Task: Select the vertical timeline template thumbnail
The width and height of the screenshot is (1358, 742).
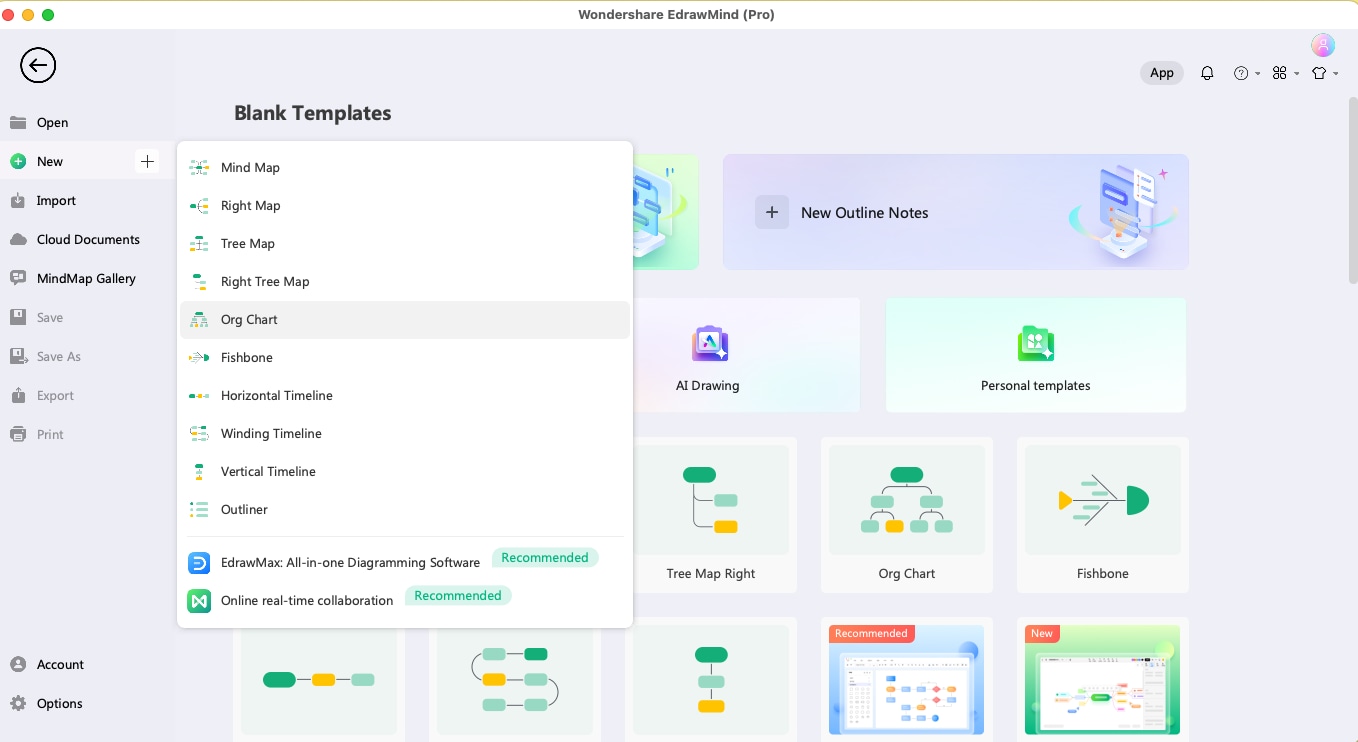Action: click(711, 680)
